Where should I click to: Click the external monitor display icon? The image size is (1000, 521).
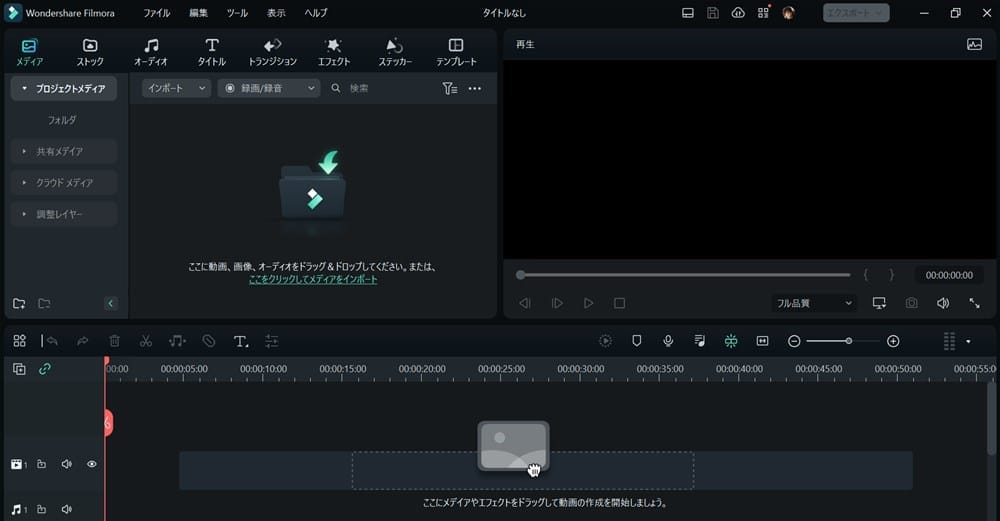[x=879, y=304]
